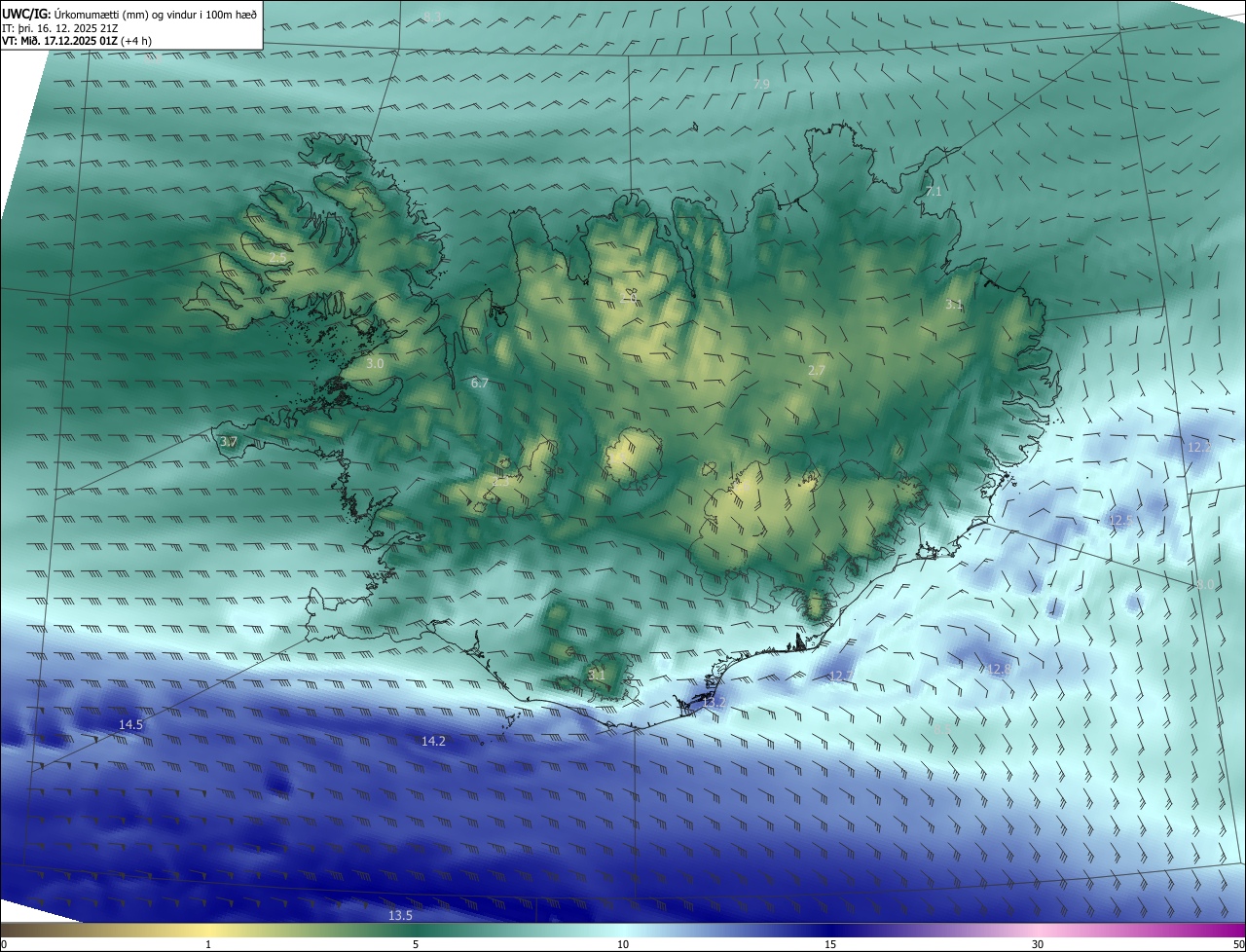Click the color legend tick labeled 5
Image resolution: width=1246 pixels, height=952 pixels.
coord(416,944)
